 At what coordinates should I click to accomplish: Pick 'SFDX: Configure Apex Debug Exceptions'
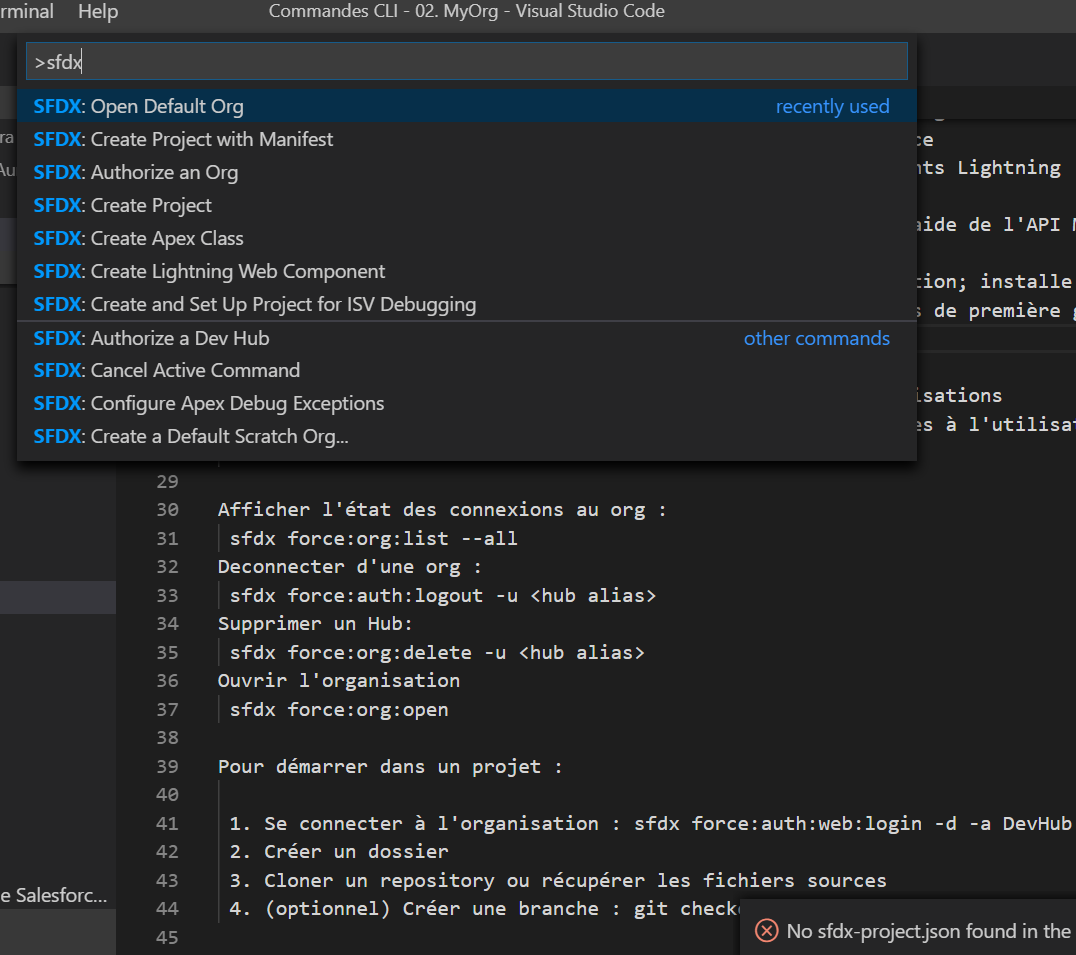click(467, 403)
